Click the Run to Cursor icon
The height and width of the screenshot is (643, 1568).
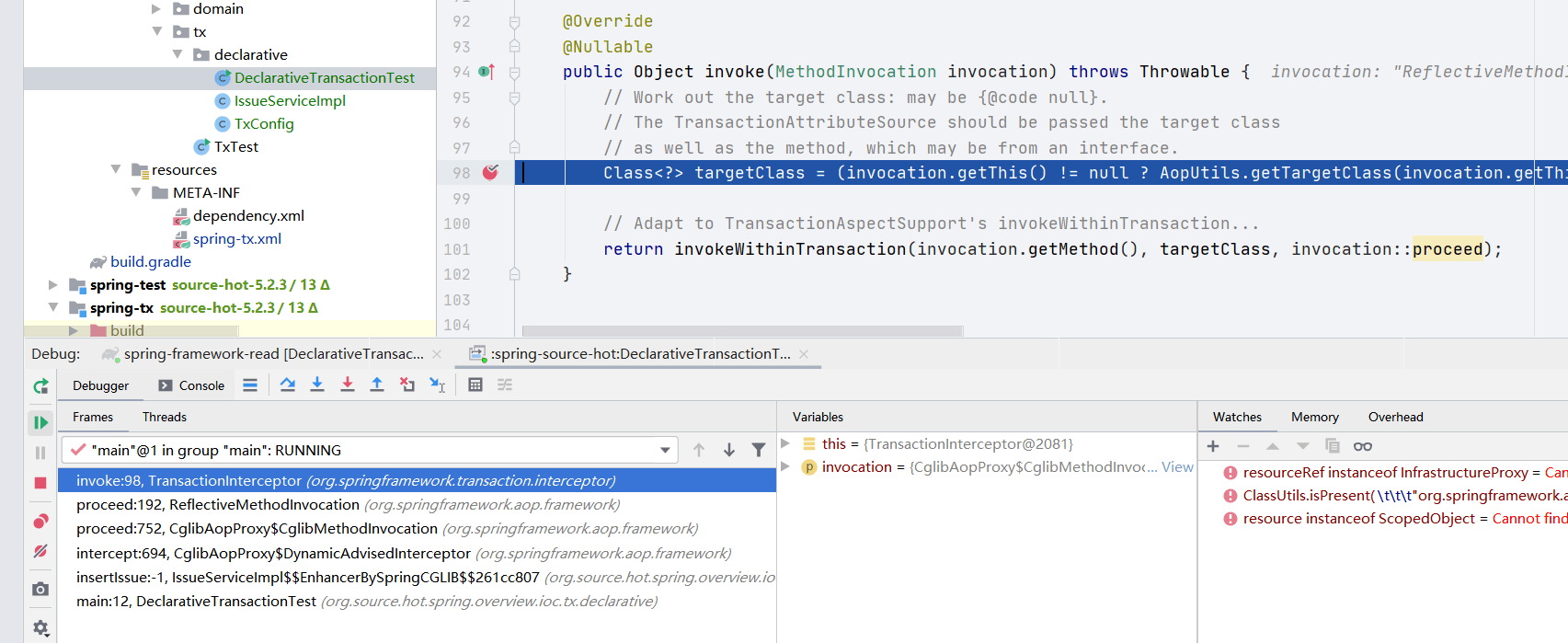pyautogui.click(x=438, y=385)
